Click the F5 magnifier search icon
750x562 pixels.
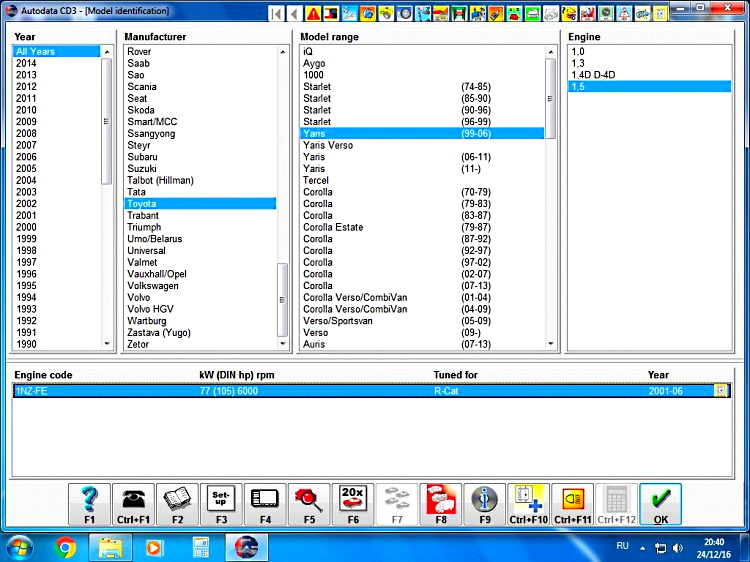pyautogui.click(x=308, y=501)
